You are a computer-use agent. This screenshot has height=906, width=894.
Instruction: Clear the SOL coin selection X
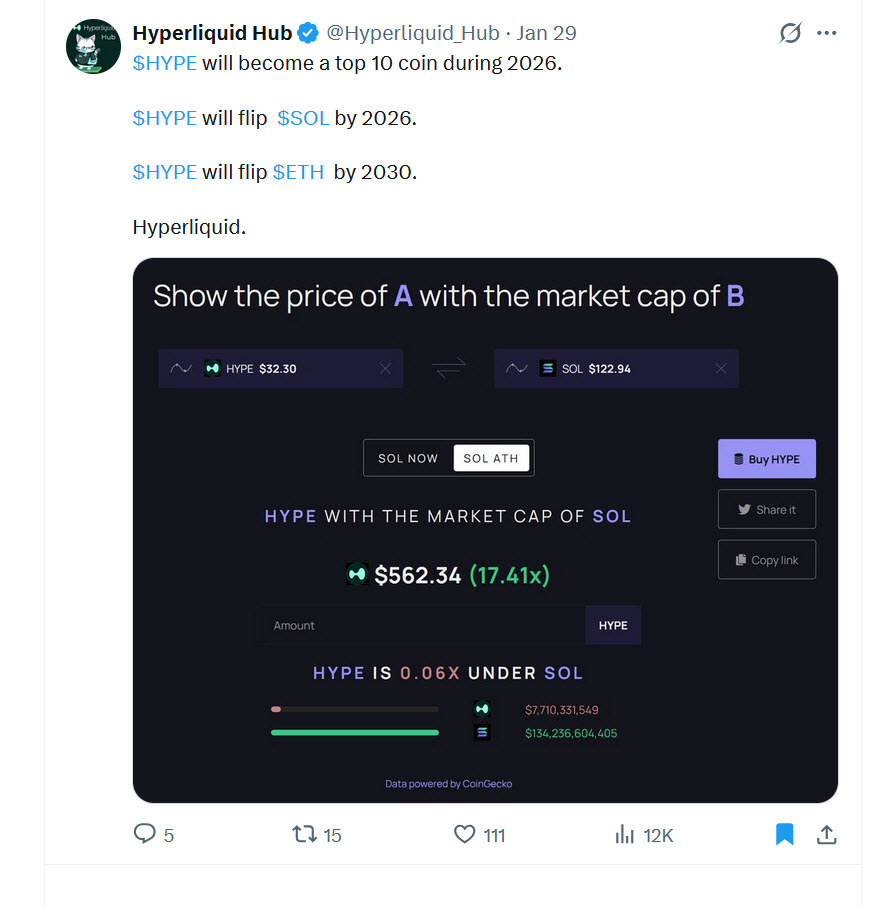coord(721,369)
